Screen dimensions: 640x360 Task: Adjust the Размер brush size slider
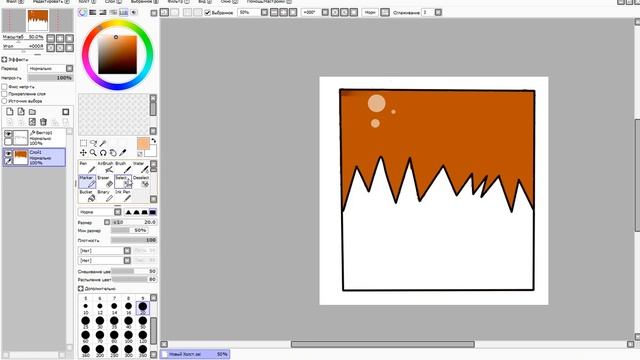pos(134,222)
